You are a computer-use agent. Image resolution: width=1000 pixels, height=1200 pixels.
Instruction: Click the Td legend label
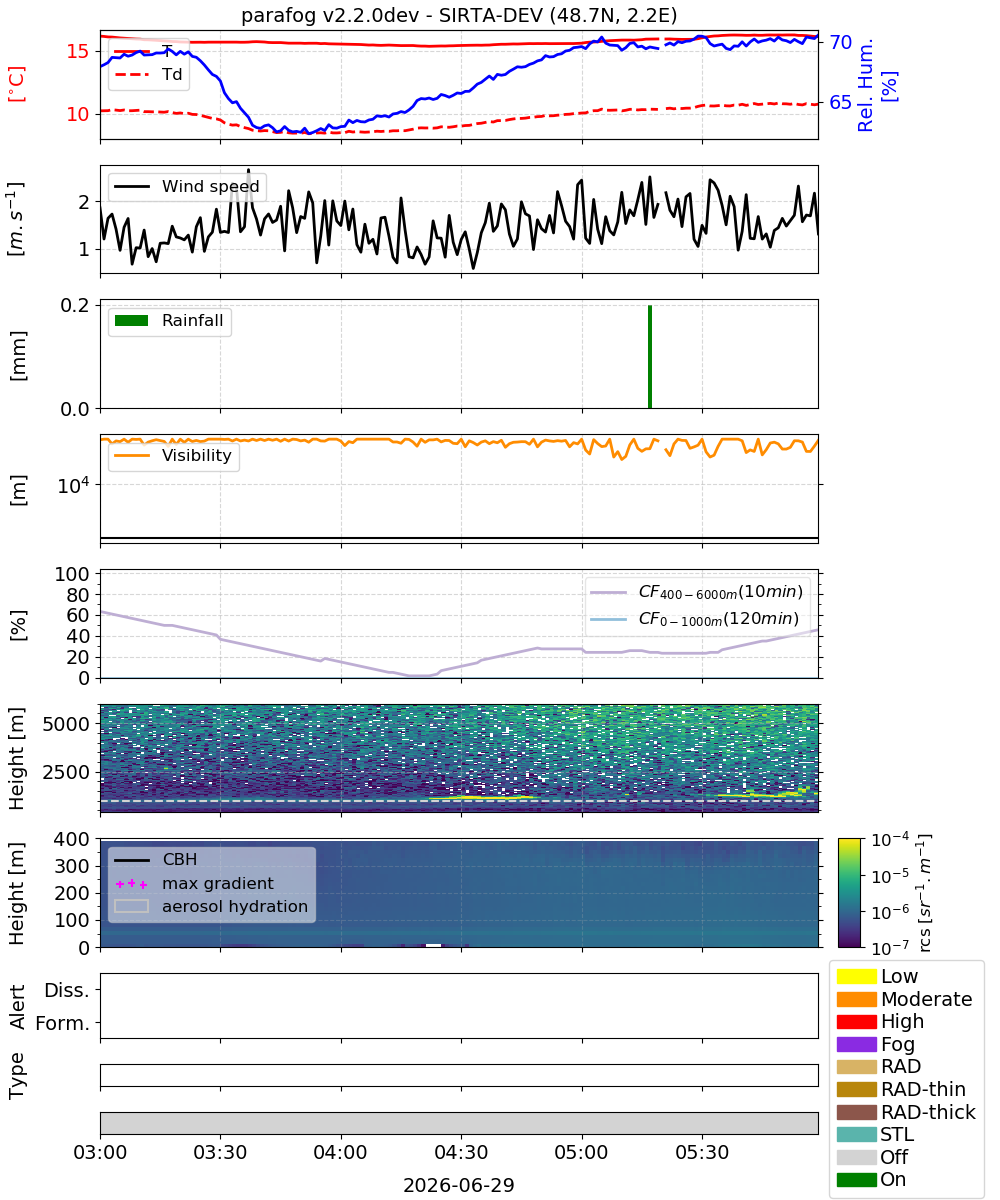(172, 73)
